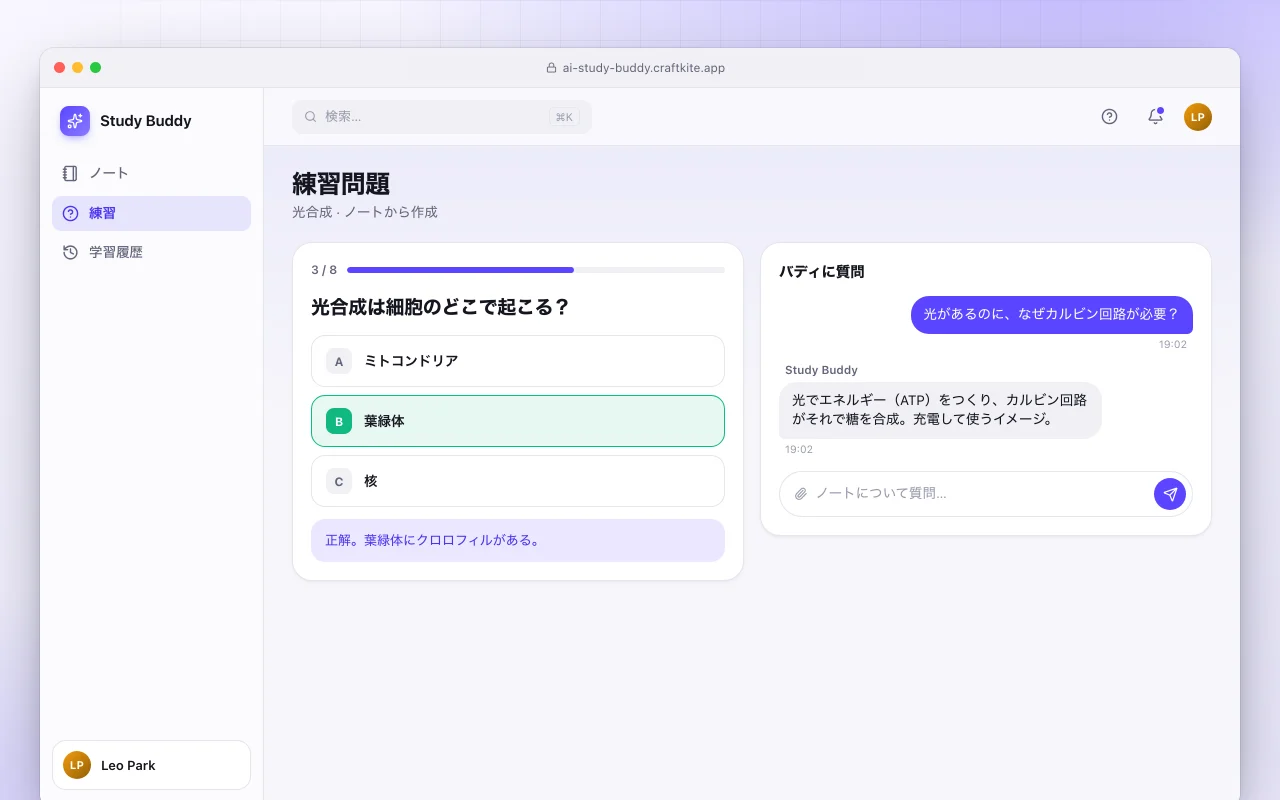This screenshot has width=1280, height=800.
Task: Click the address ai-study-buddy.craftkite.app
Action: tap(643, 68)
